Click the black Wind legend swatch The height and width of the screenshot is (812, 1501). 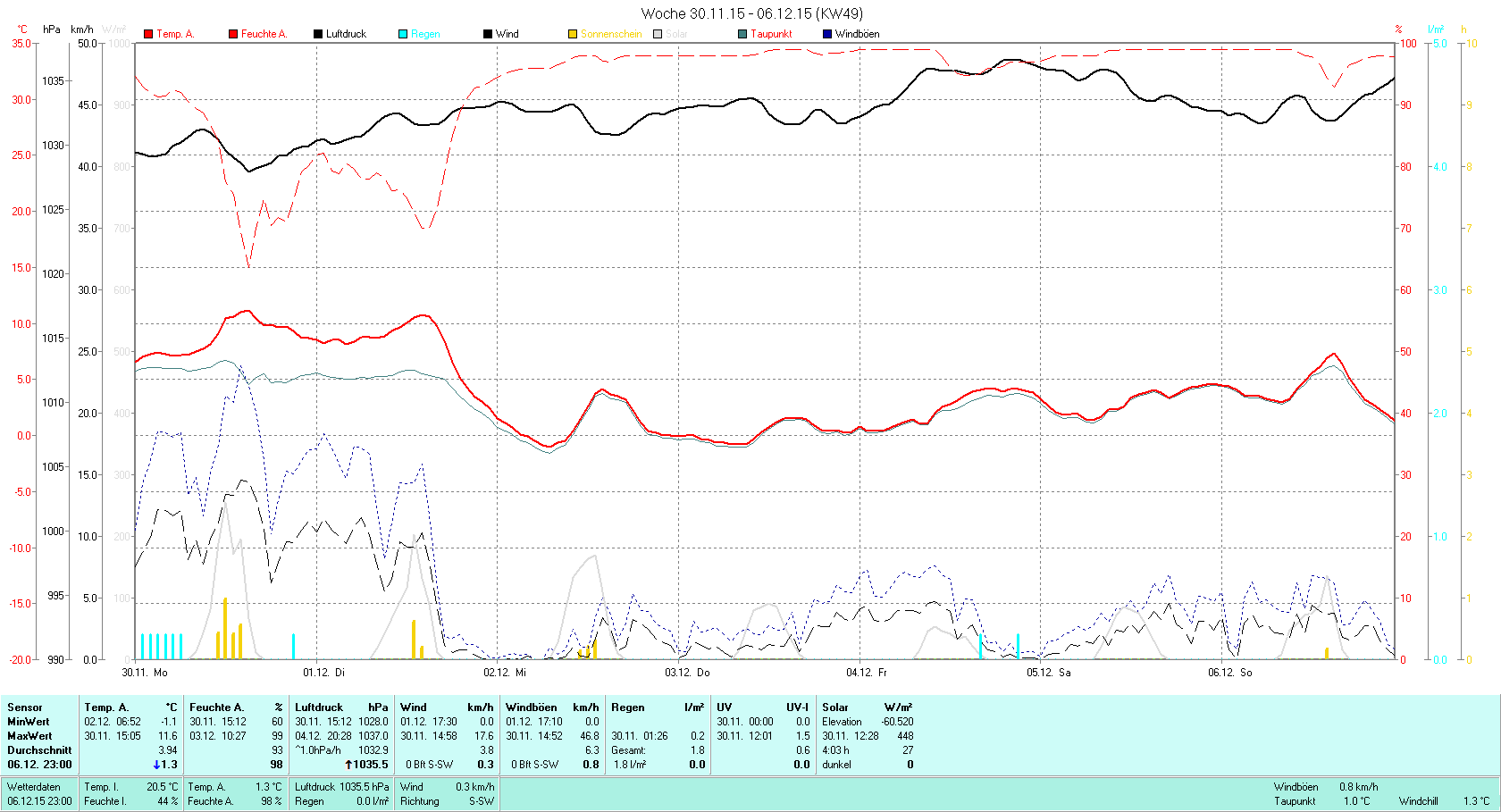[x=488, y=34]
